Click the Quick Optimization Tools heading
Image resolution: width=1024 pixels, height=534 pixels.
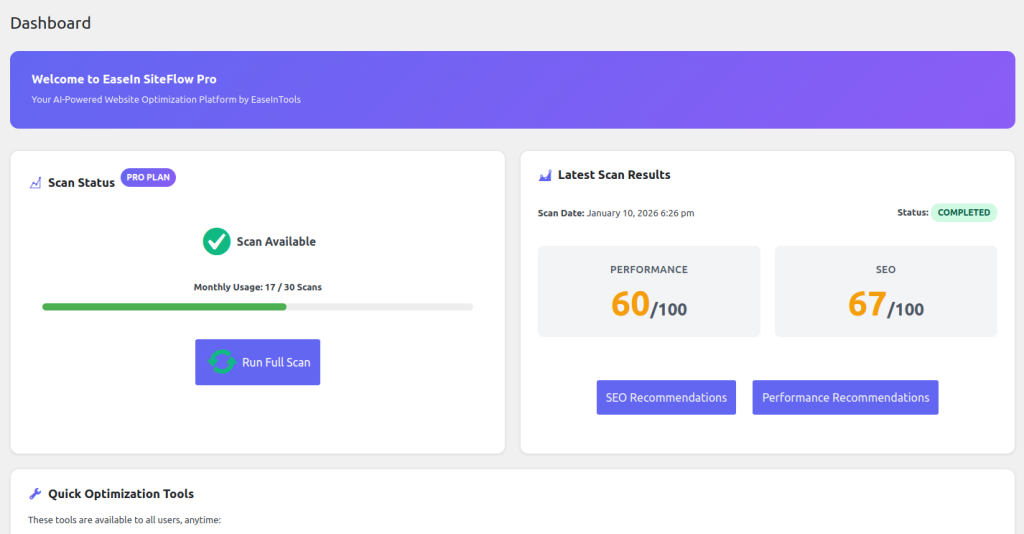[x=121, y=494]
